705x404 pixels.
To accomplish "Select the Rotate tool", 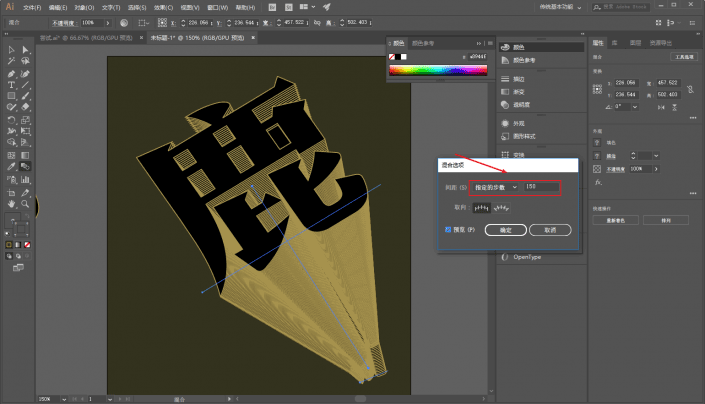I will pyautogui.click(x=11, y=120).
